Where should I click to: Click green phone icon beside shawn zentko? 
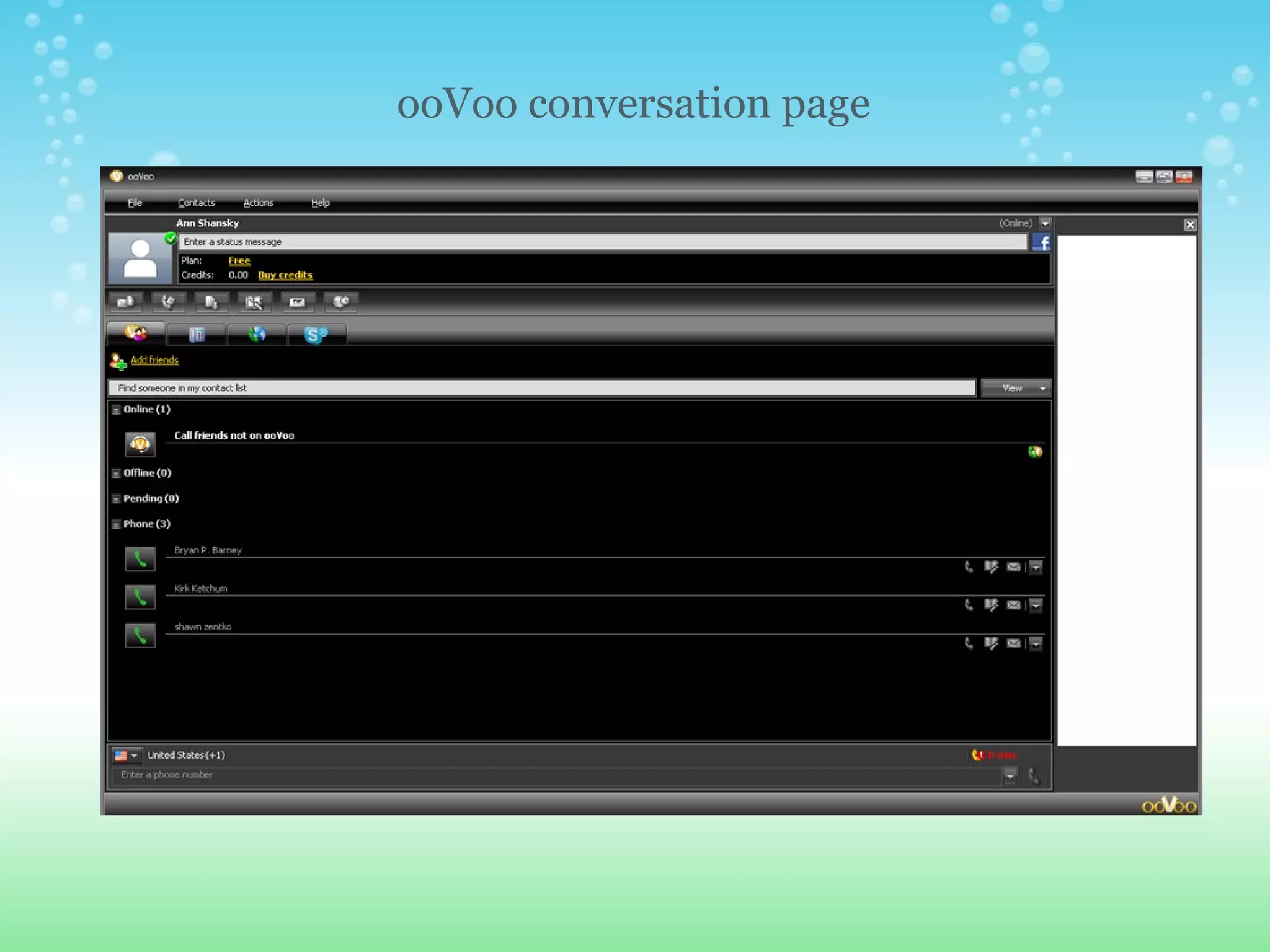coord(140,636)
